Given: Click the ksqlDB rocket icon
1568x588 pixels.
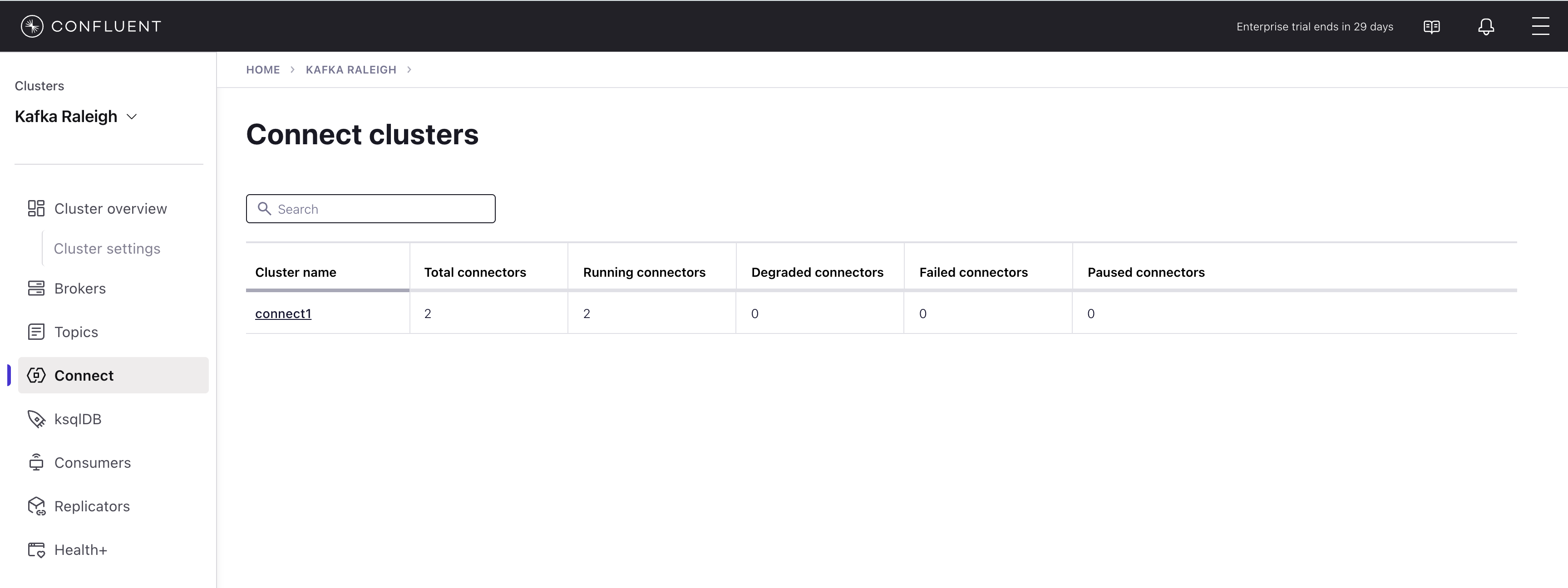Looking at the screenshot, I should click(x=36, y=419).
